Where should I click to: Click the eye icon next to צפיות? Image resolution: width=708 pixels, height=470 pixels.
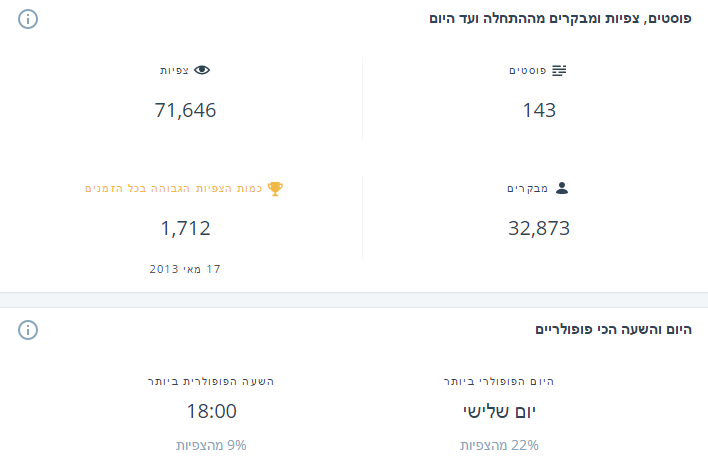pos(203,70)
